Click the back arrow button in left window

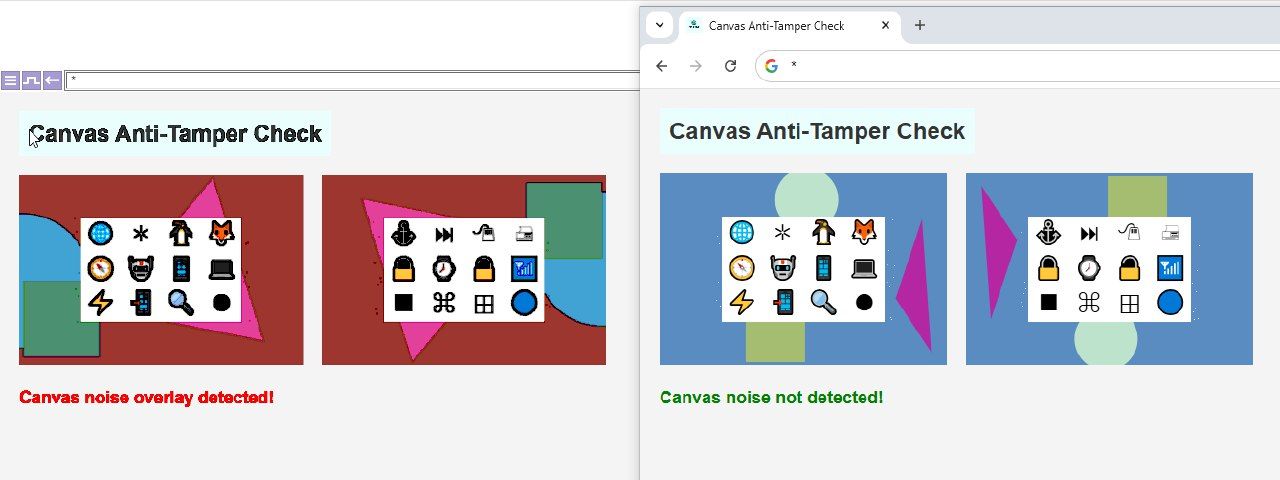[52, 80]
